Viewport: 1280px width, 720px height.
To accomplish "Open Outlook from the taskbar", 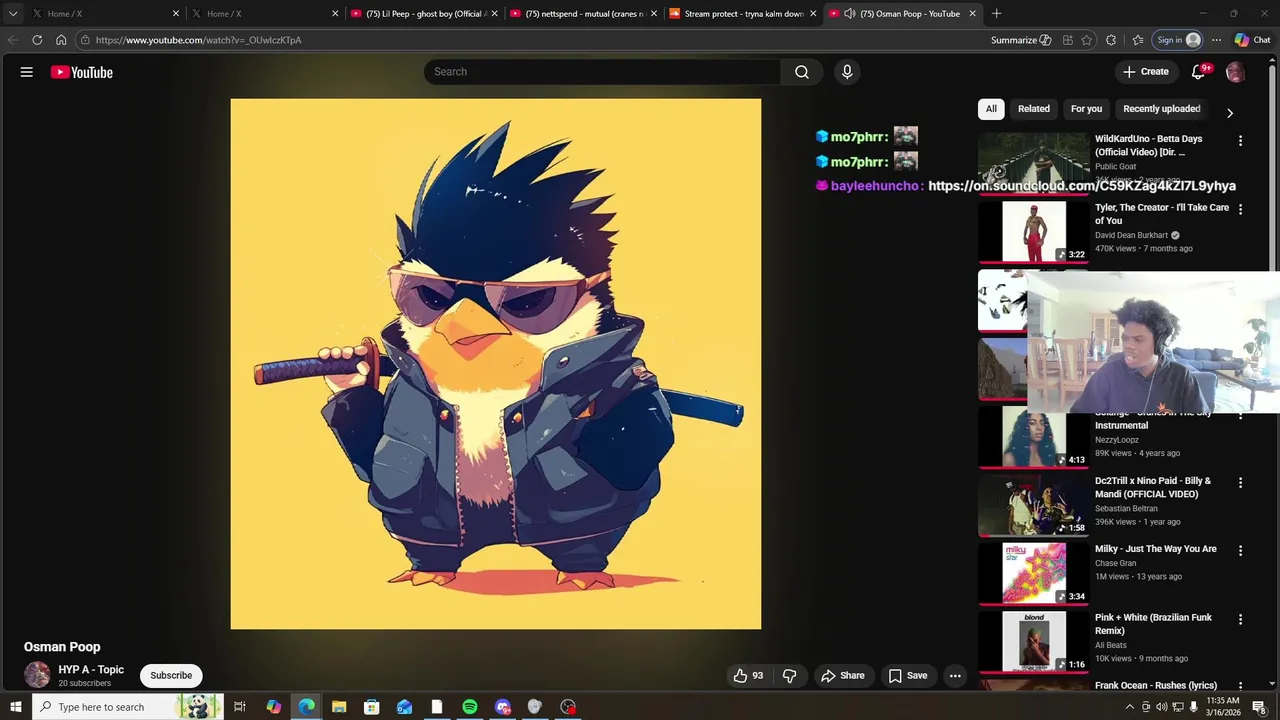I will 404,707.
